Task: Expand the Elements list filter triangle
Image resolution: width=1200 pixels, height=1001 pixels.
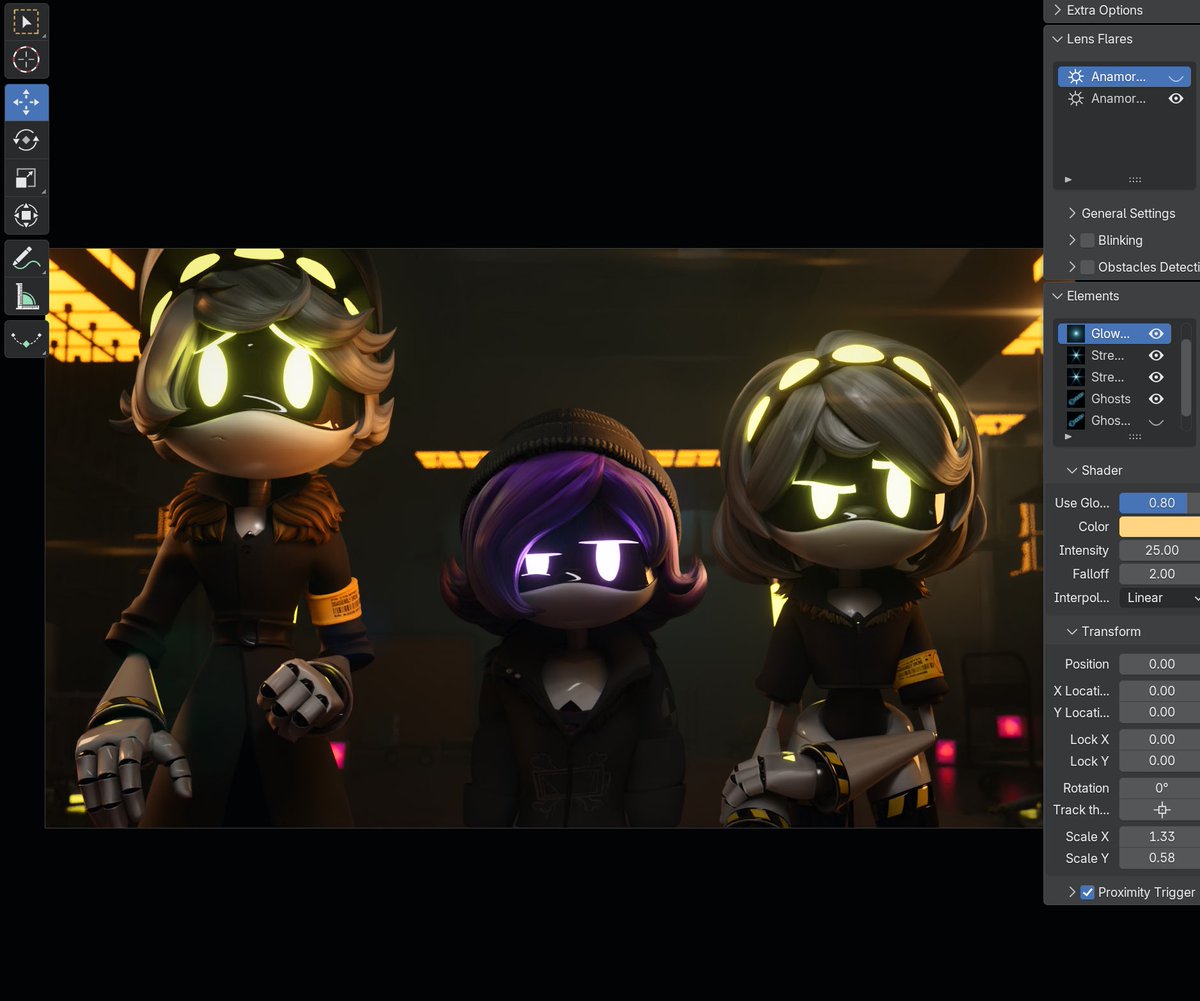Action: 1068,437
